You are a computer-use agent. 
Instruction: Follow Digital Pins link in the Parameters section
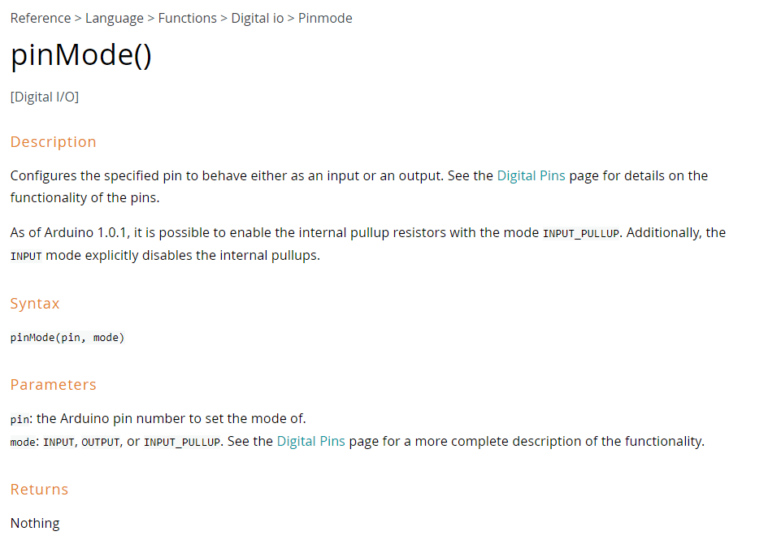pyautogui.click(x=311, y=441)
